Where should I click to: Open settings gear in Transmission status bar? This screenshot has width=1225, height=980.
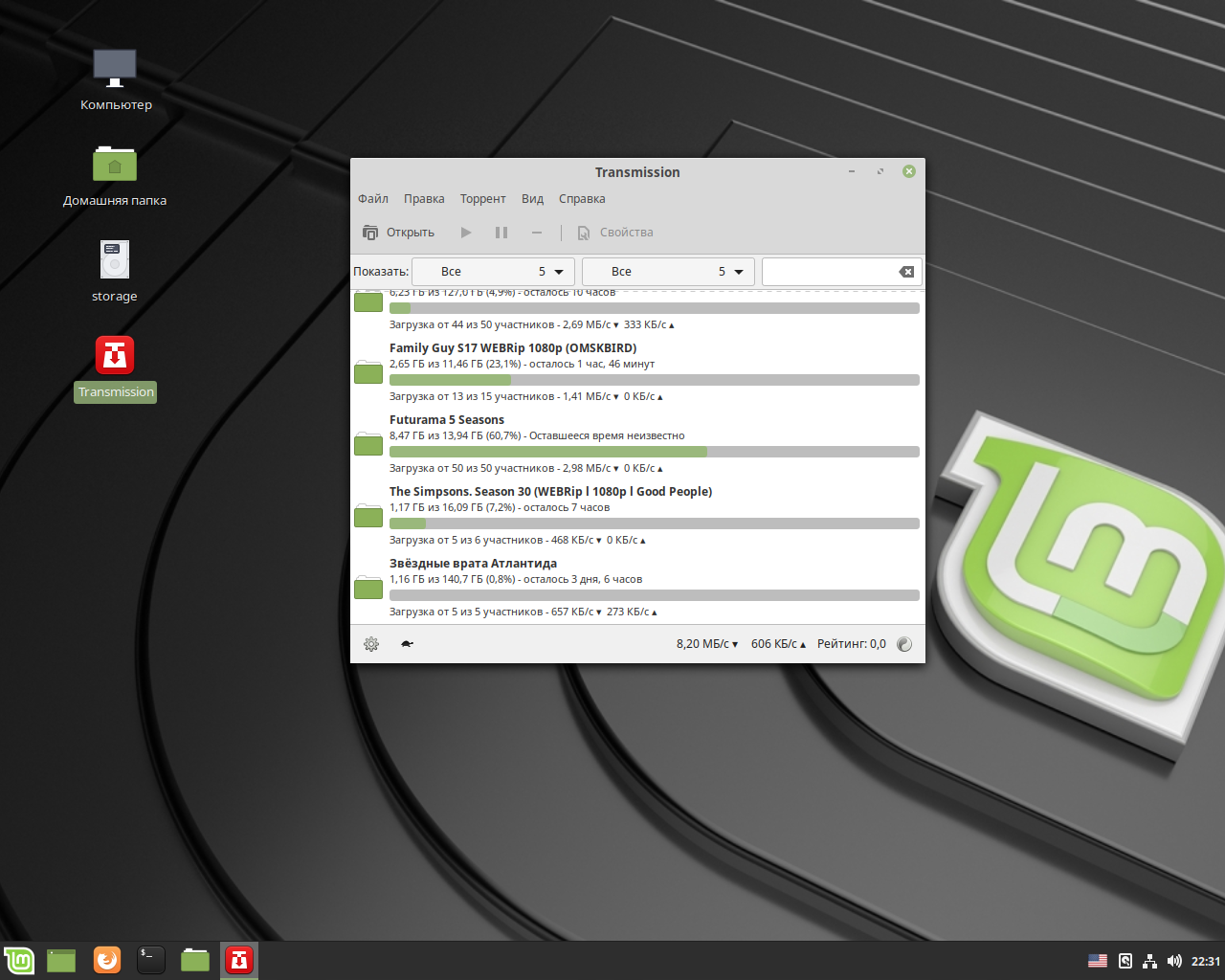coord(371,644)
